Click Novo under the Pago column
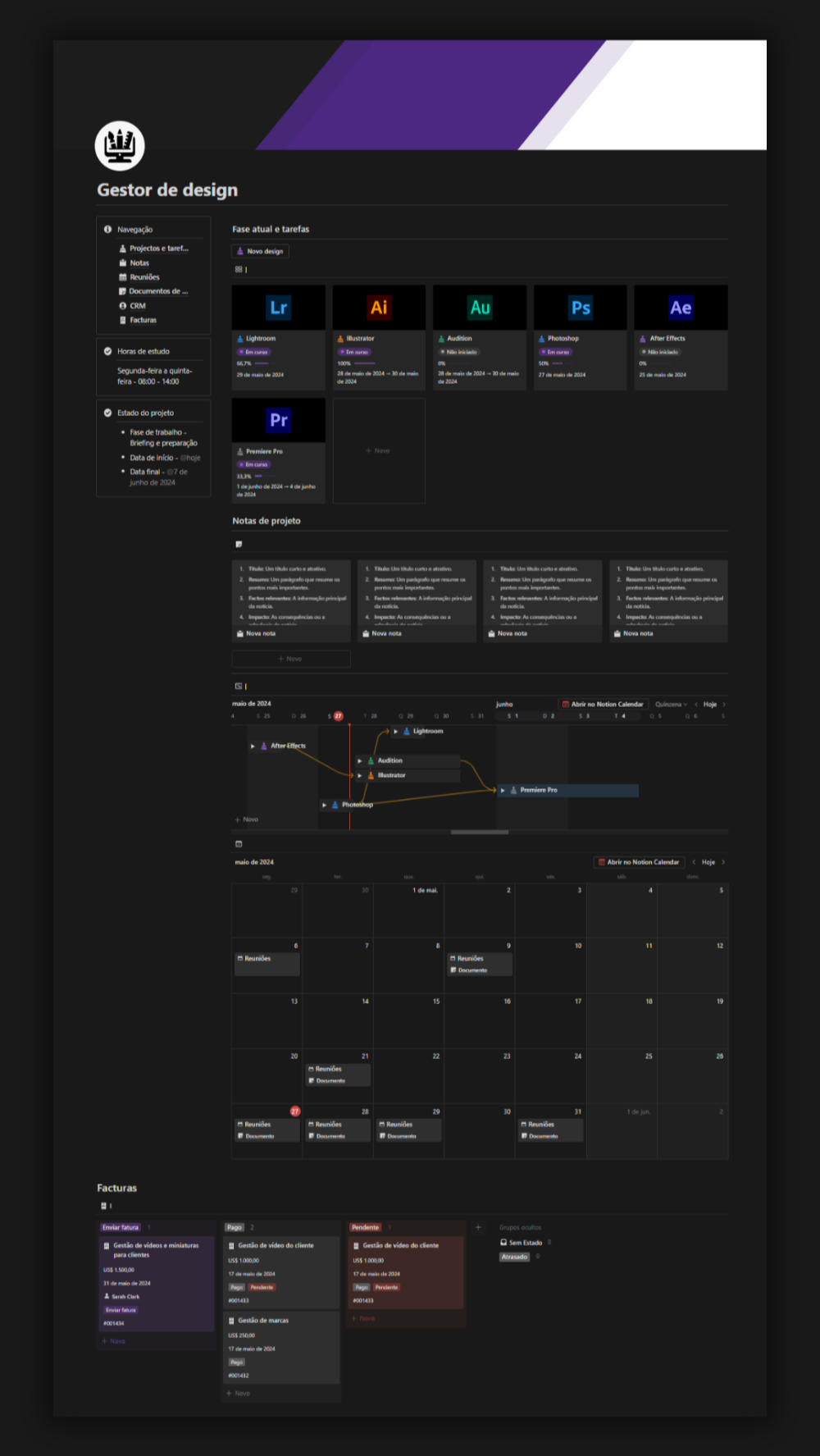Screen dimensions: 820x1456 (238, 1393)
